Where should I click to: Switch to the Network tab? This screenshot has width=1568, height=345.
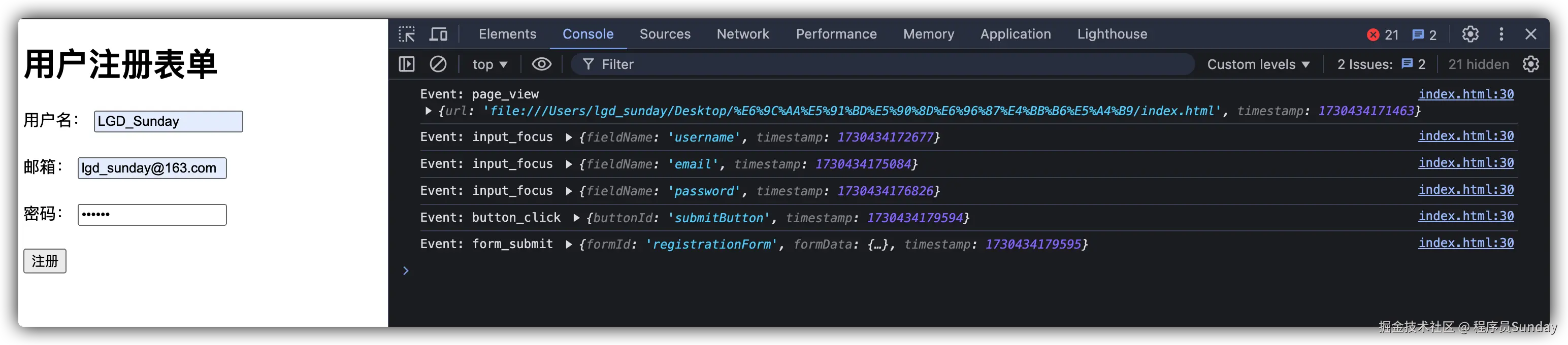742,34
